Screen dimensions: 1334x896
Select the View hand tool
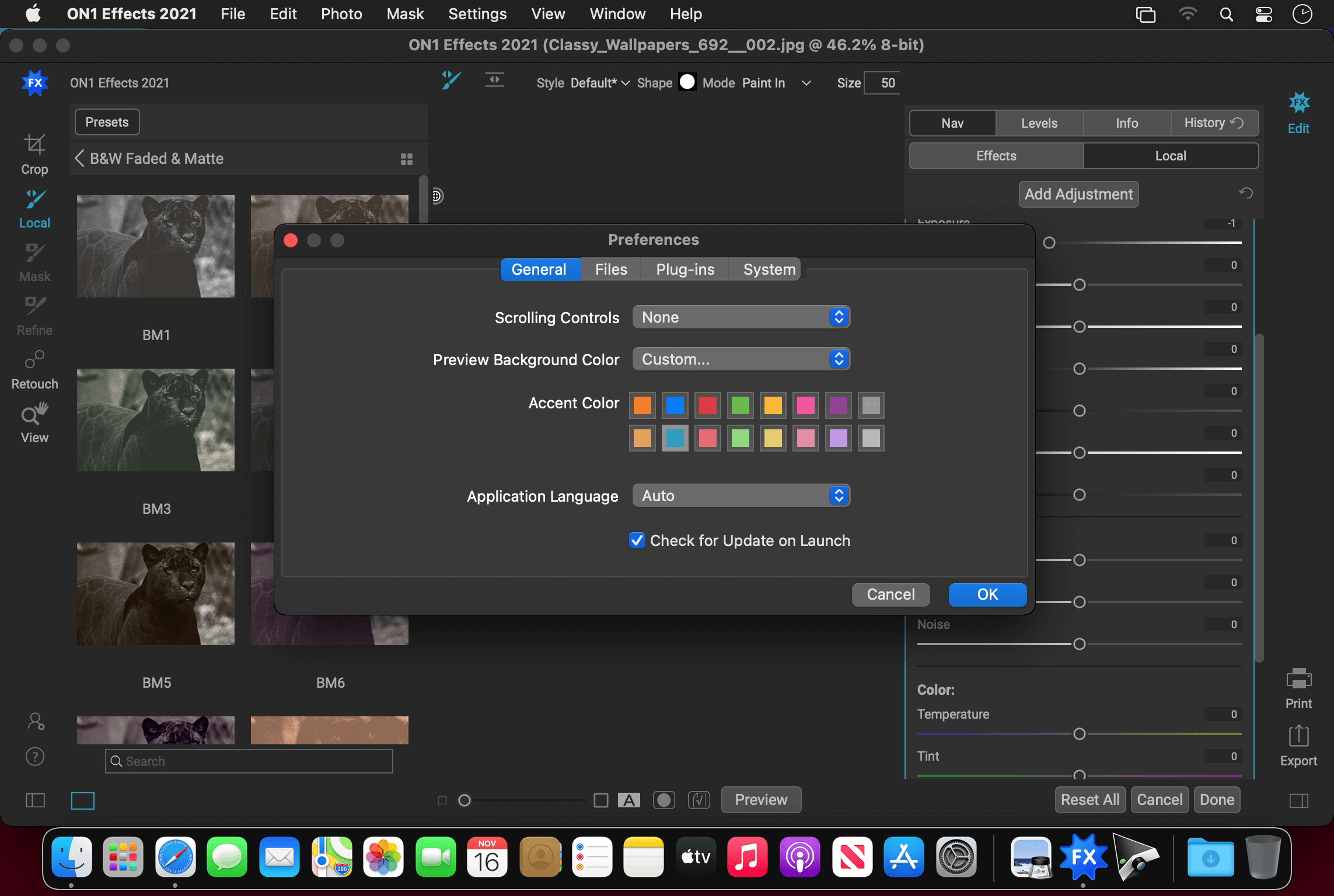coord(34,423)
